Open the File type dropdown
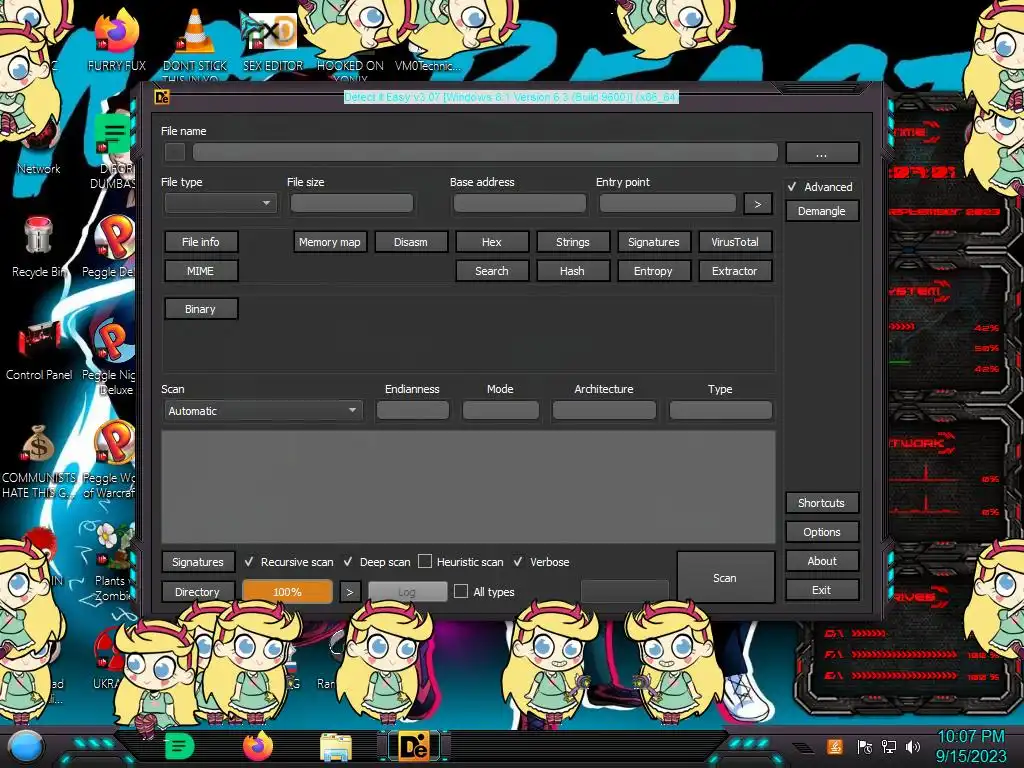This screenshot has height=768, width=1024. point(221,203)
